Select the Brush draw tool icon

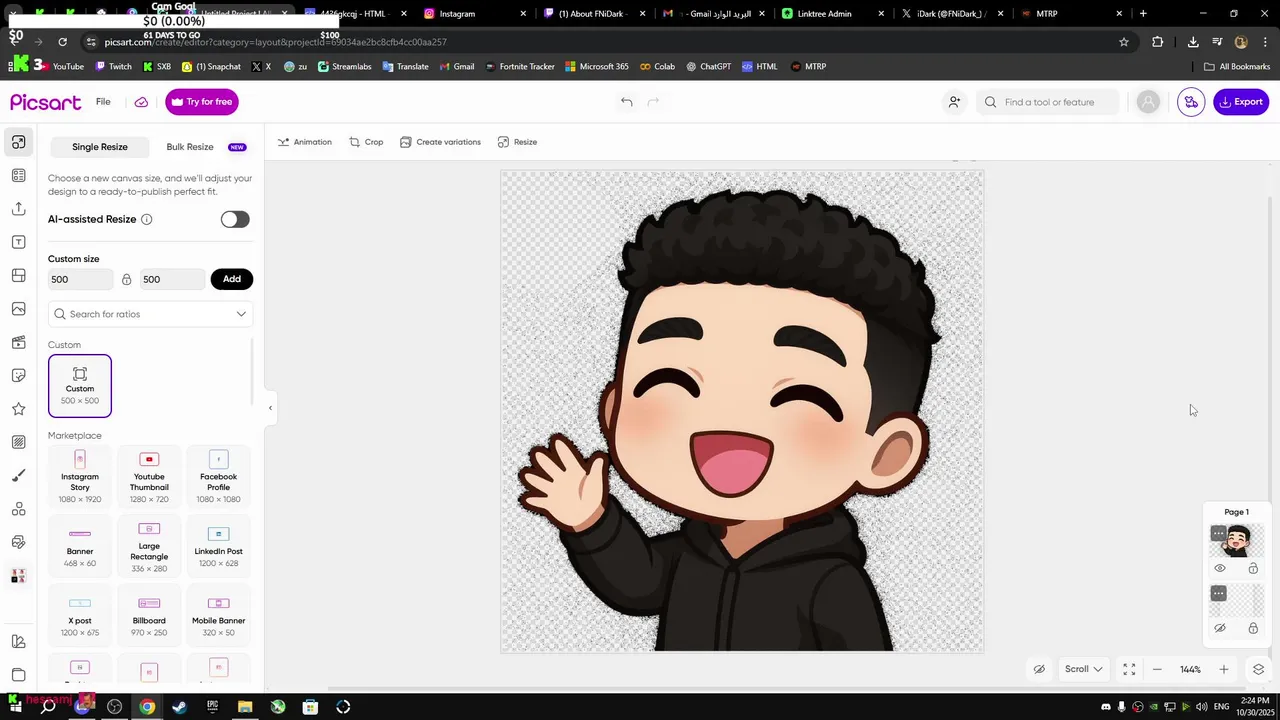point(18,476)
